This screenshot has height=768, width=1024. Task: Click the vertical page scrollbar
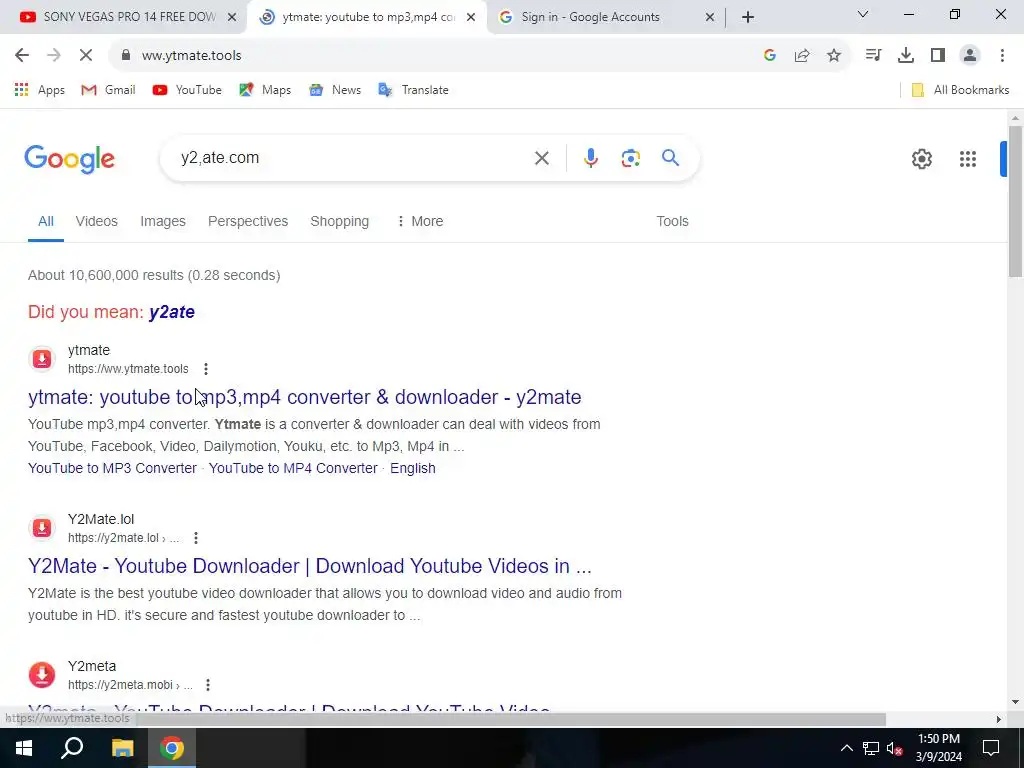[x=1015, y=202]
